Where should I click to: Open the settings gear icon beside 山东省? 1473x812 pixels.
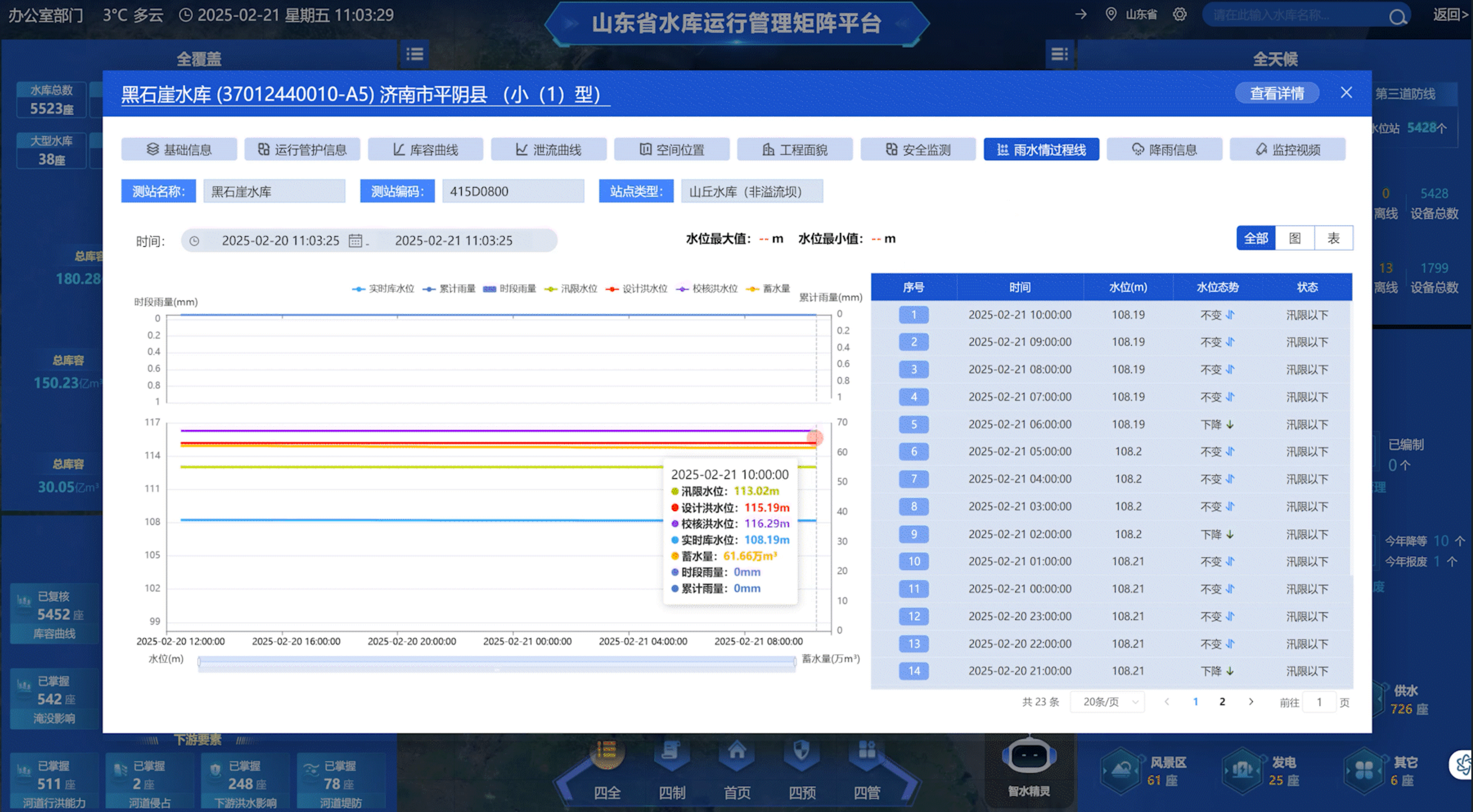1180,14
